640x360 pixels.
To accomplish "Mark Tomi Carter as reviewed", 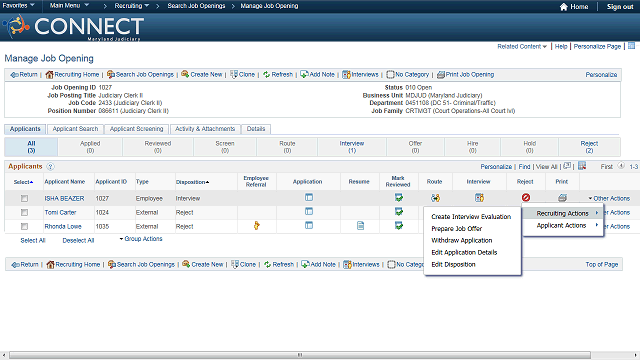I will pyautogui.click(x=399, y=211).
